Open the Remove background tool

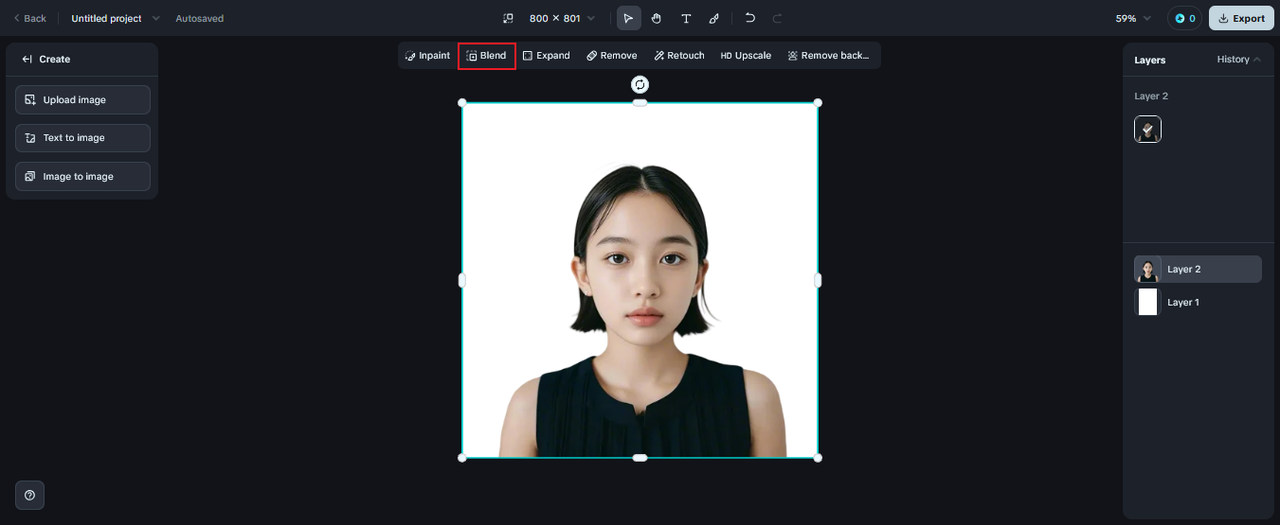[x=828, y=56]
